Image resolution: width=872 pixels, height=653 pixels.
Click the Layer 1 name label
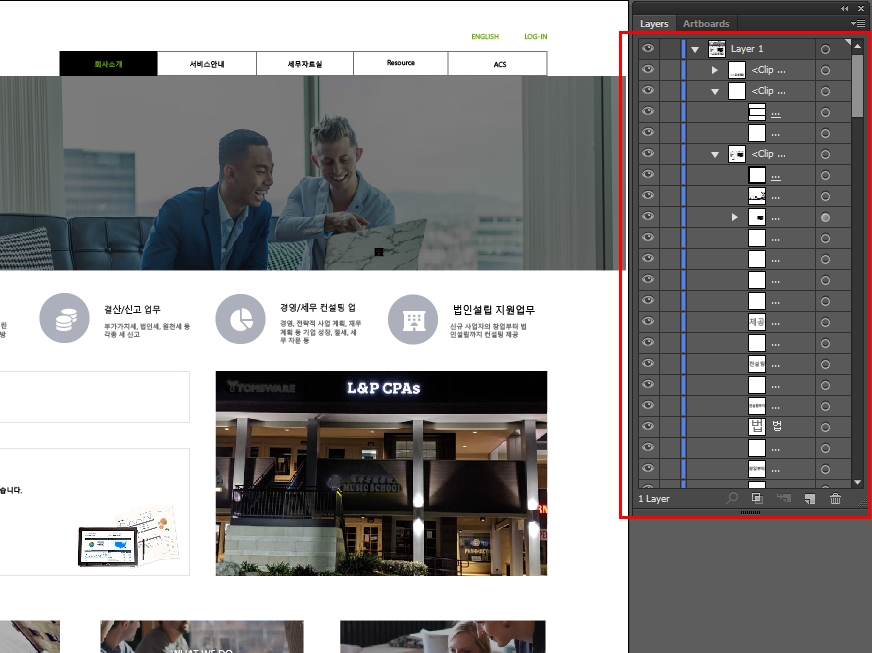point(747,49)
